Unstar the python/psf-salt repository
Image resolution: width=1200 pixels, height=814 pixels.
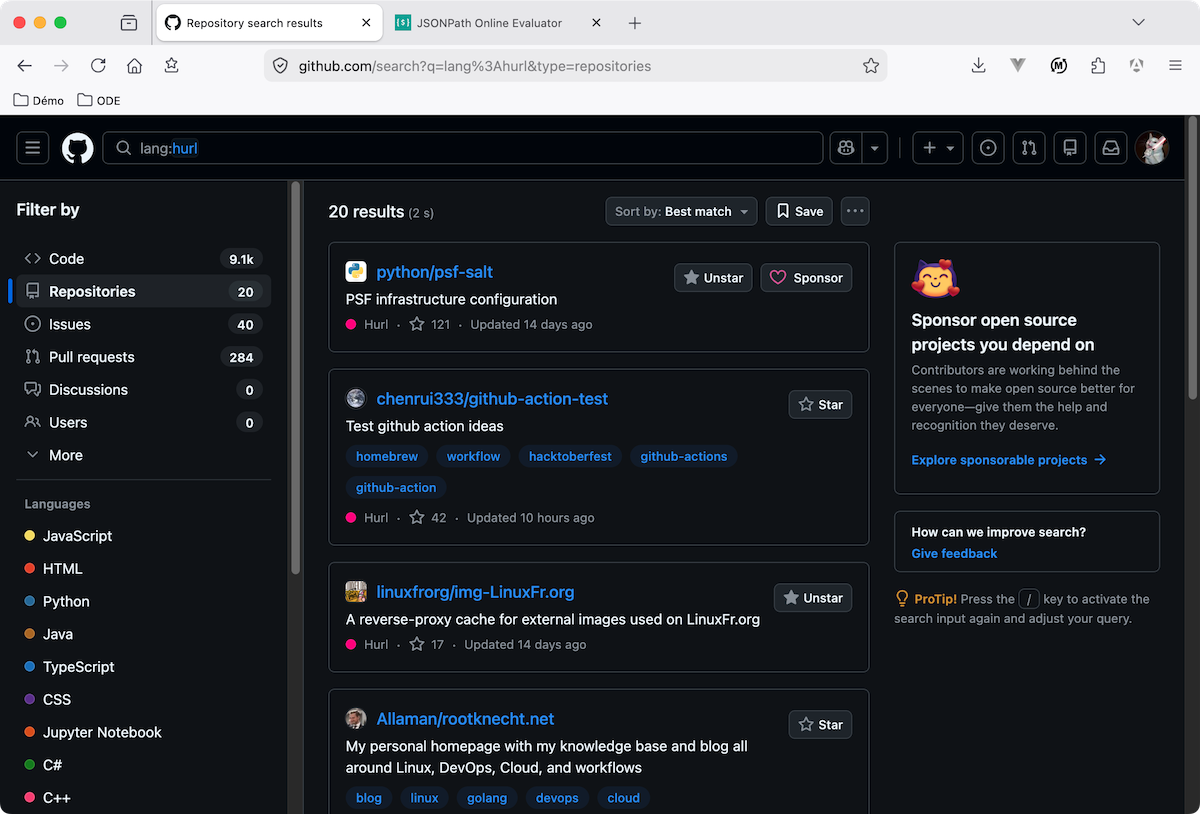(713, 277)
